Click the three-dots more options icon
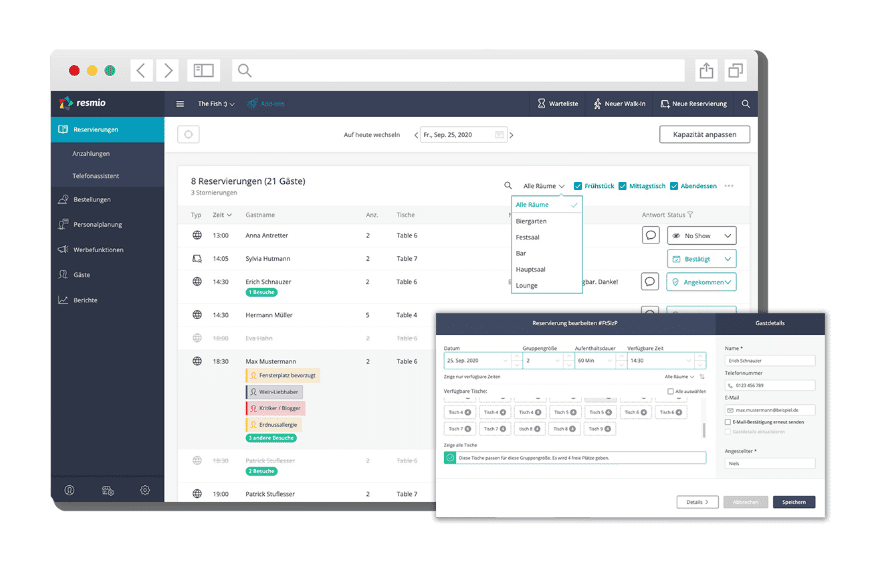 [729, 186]
